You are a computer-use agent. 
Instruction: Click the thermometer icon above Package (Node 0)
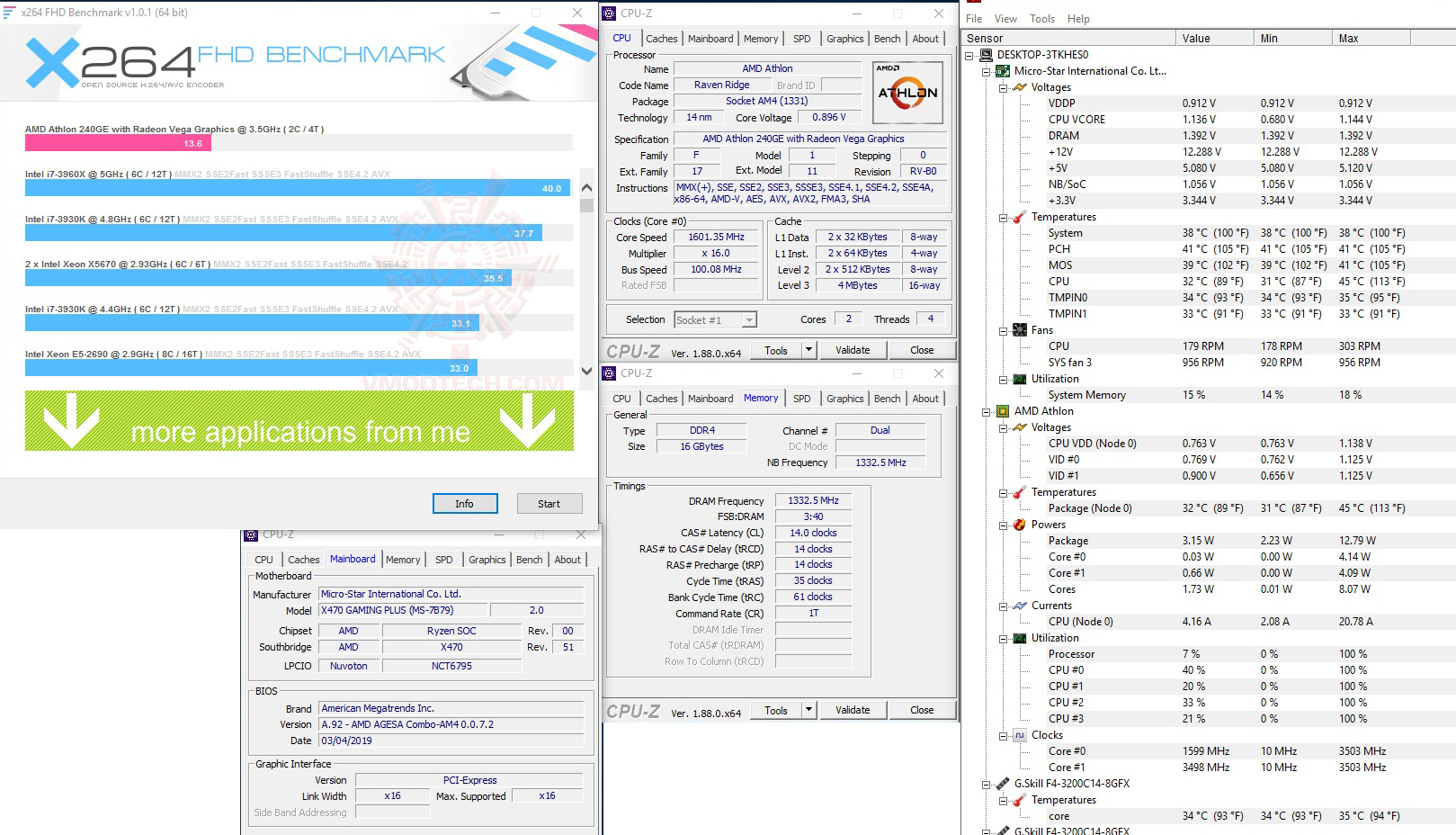(x=1020, y=492)
